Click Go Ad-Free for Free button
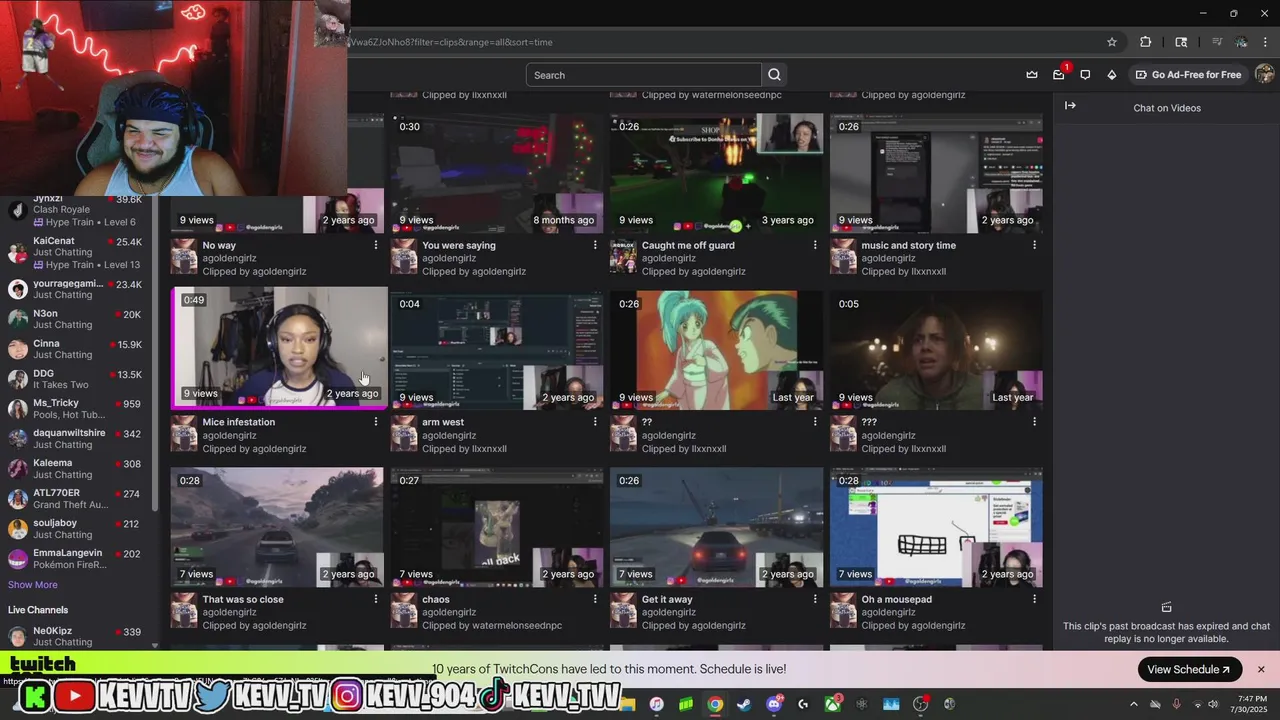Image resolution: width=1280 pixels, height=720 pixels. (x=1188, y=75)
